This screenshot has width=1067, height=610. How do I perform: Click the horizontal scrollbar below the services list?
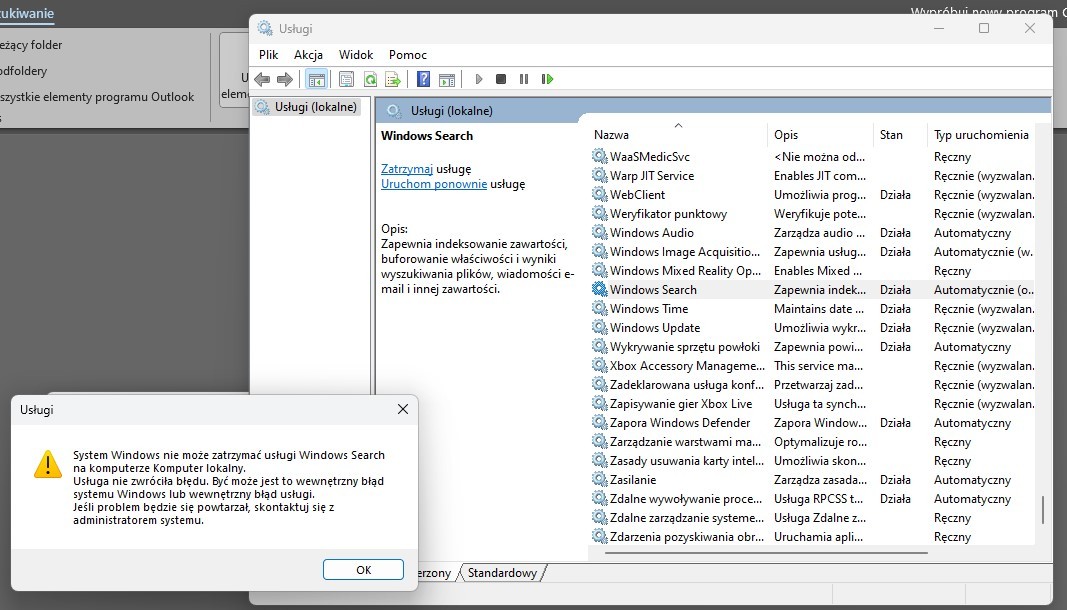pyautogui.click(x=766, y=553)
